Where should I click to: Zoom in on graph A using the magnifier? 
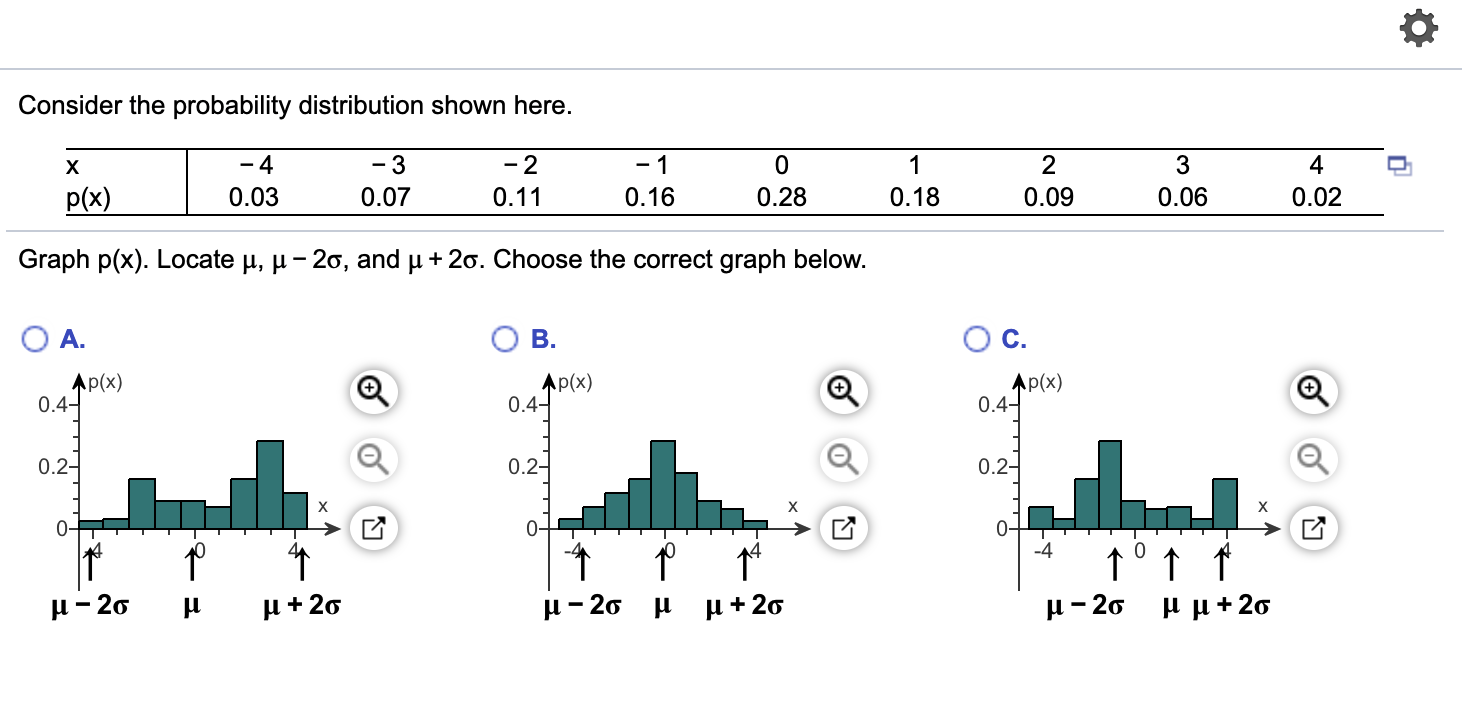[371, 391]
